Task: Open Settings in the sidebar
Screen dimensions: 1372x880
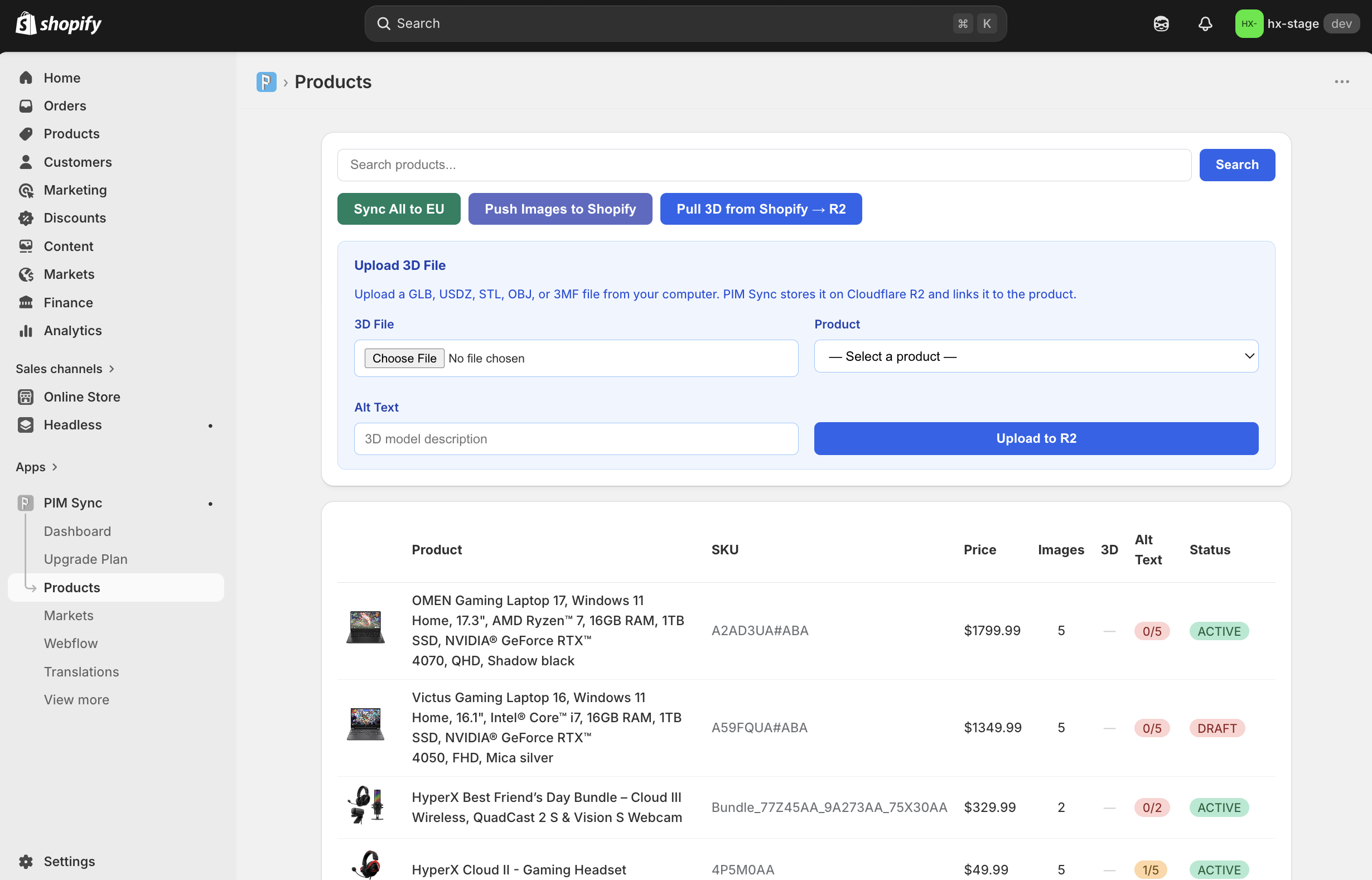Action: pos(70,861)
